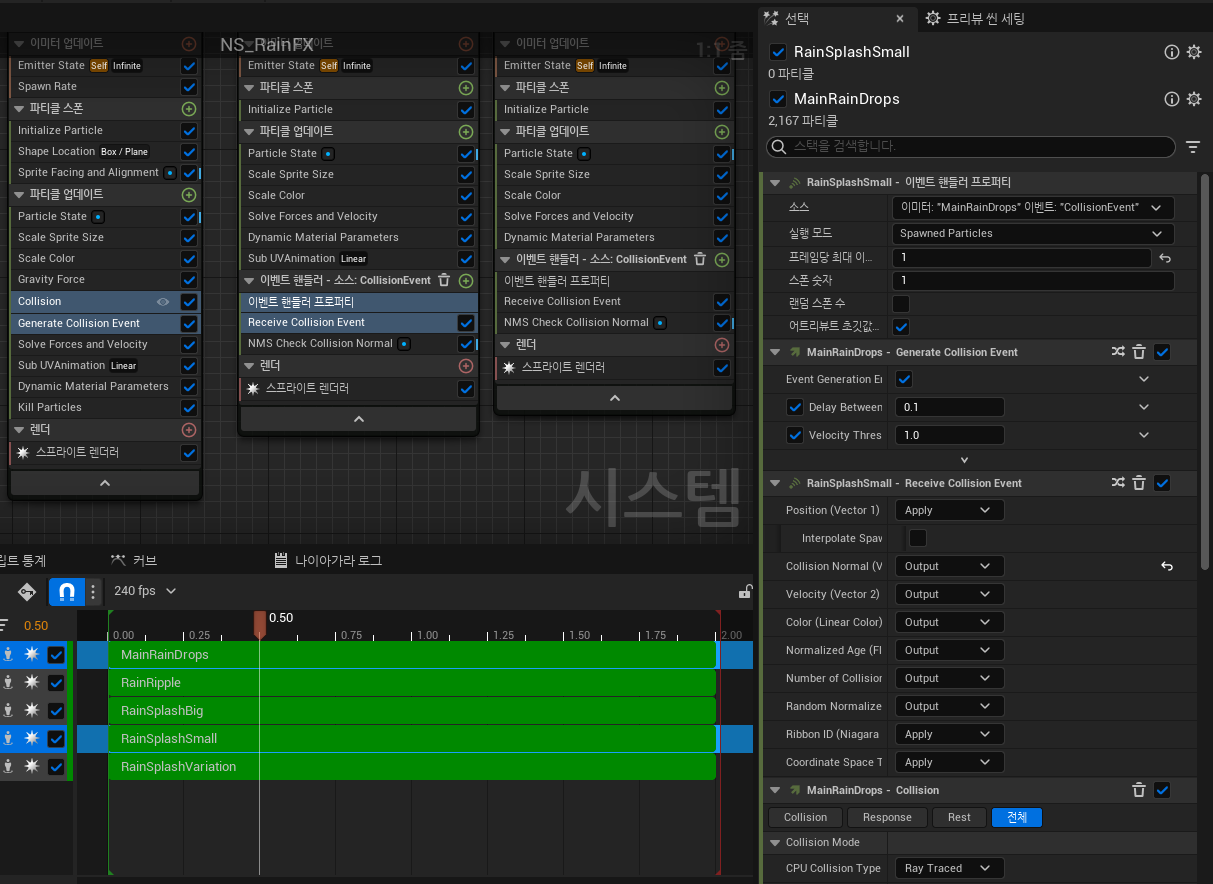Filter properties by Collision button
The width and height of the screenshot is (1213, 884).
tap(806, 817)
